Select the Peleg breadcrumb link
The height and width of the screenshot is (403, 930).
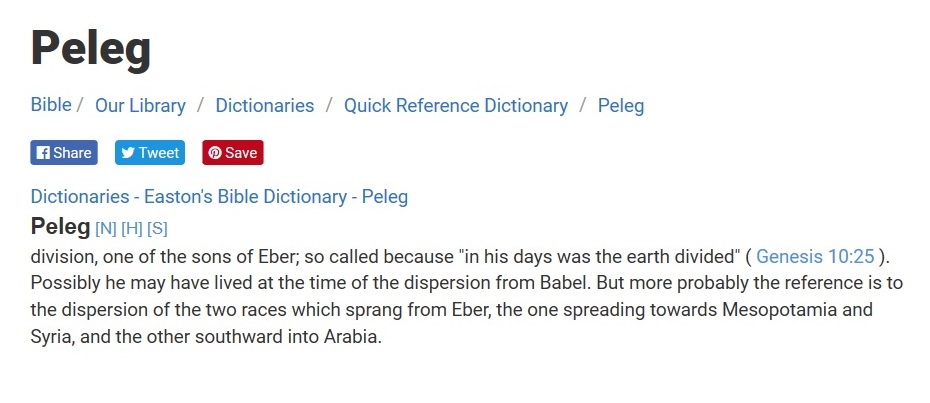click(x=621, y=106)
